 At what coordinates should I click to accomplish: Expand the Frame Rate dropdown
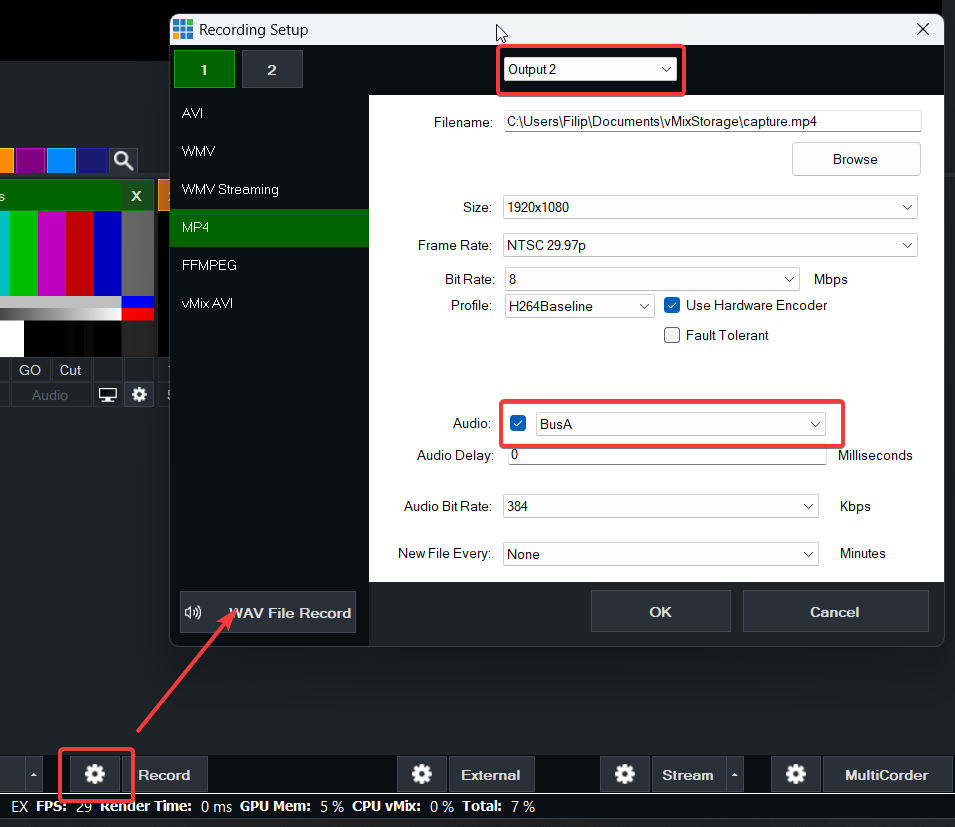pos(710,245)
